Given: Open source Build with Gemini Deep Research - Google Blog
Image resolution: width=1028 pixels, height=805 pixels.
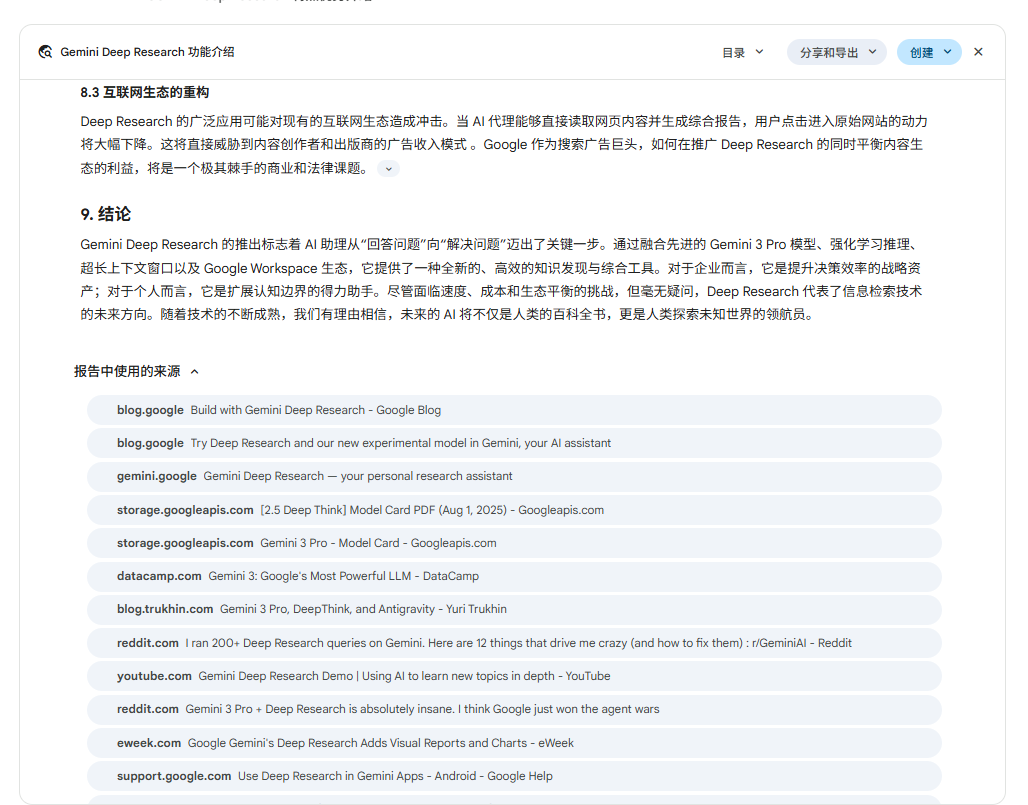Looking at the screenshot, I should pyautogui.click(x=514, y=410).
